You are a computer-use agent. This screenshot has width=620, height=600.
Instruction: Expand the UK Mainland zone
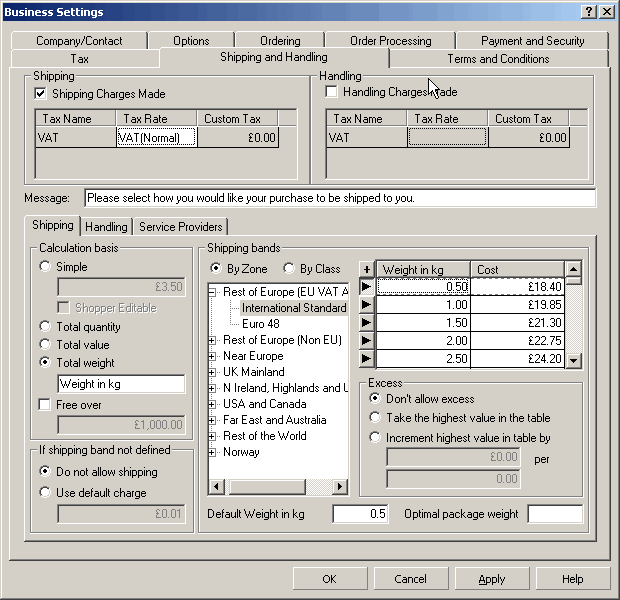tap(213, 372)
